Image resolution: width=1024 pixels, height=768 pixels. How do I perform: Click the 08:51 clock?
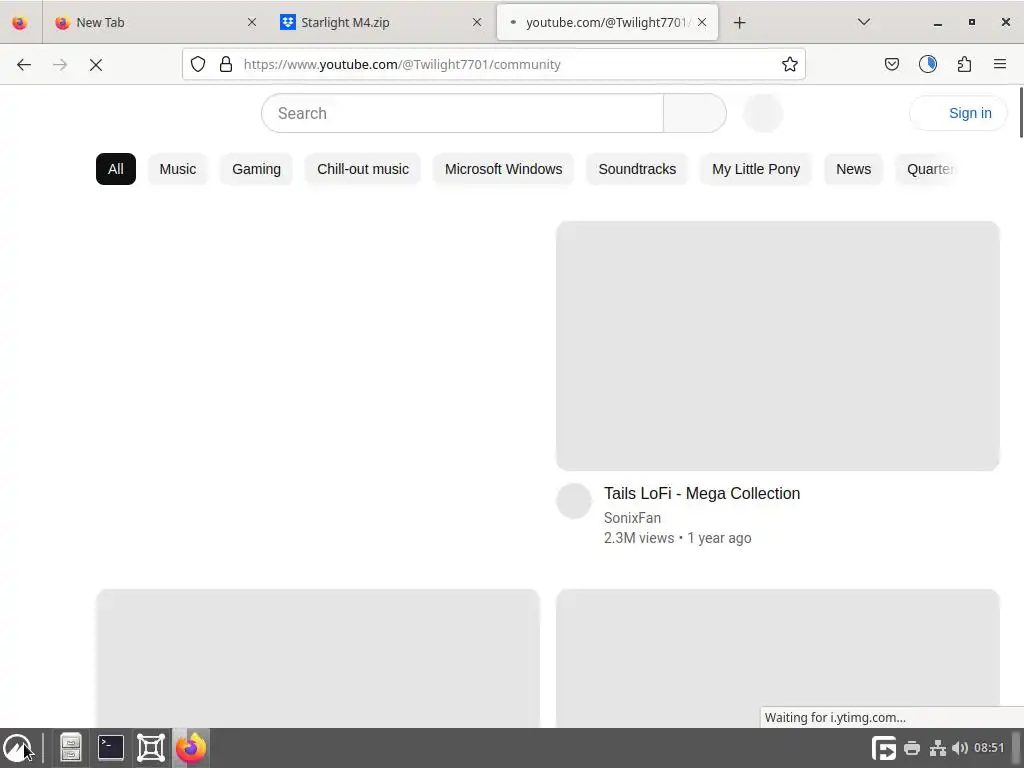pos(989,748)
